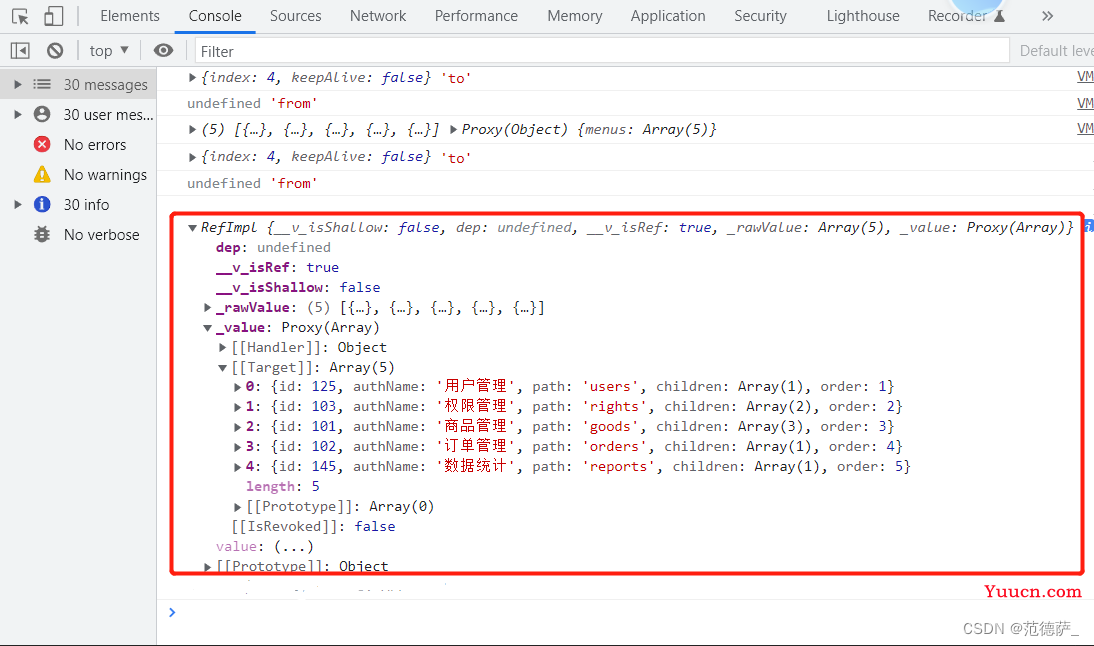Click the 'dep: undefined' property
1094x646 pixels.
point(274,248)
